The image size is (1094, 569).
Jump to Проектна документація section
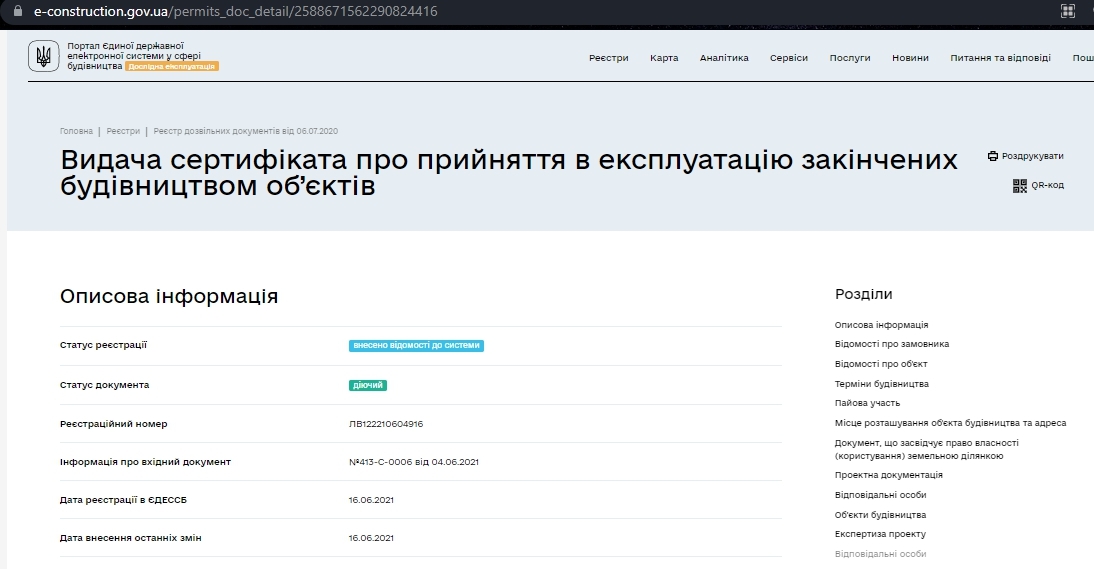[889, 475]
